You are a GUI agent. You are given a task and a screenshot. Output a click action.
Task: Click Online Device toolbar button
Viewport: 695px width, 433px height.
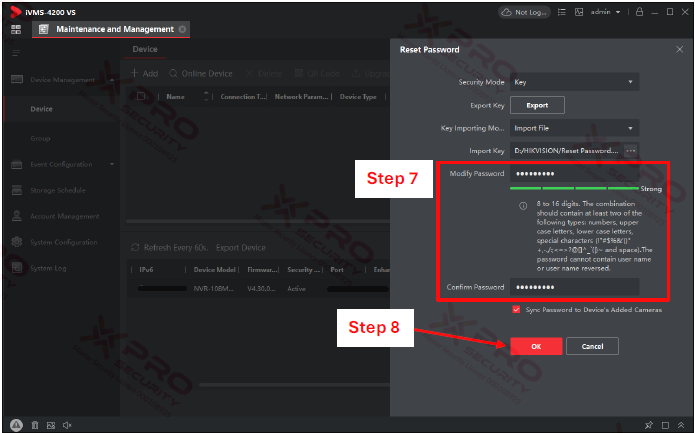tap(201, 74)
